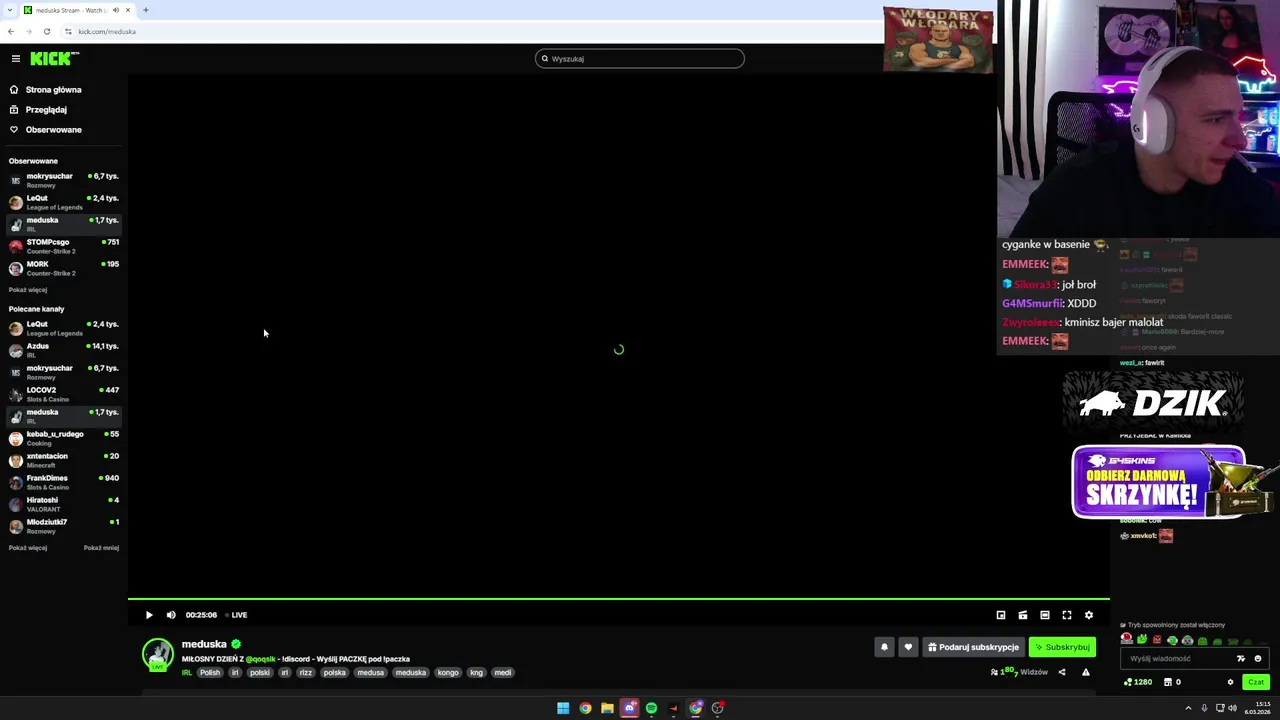Viewport: 1280px width, 720px height.
Task: Expand recommended list with Pokaż więcej
Action: [28, 548]
